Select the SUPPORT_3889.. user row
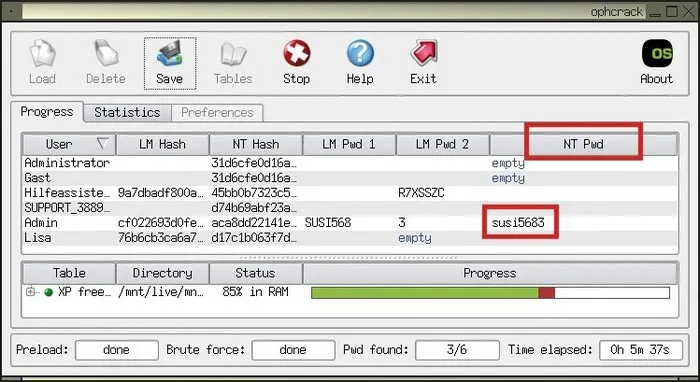The width and height of the screenshot is (700, 382). click(x=350, y=208)
